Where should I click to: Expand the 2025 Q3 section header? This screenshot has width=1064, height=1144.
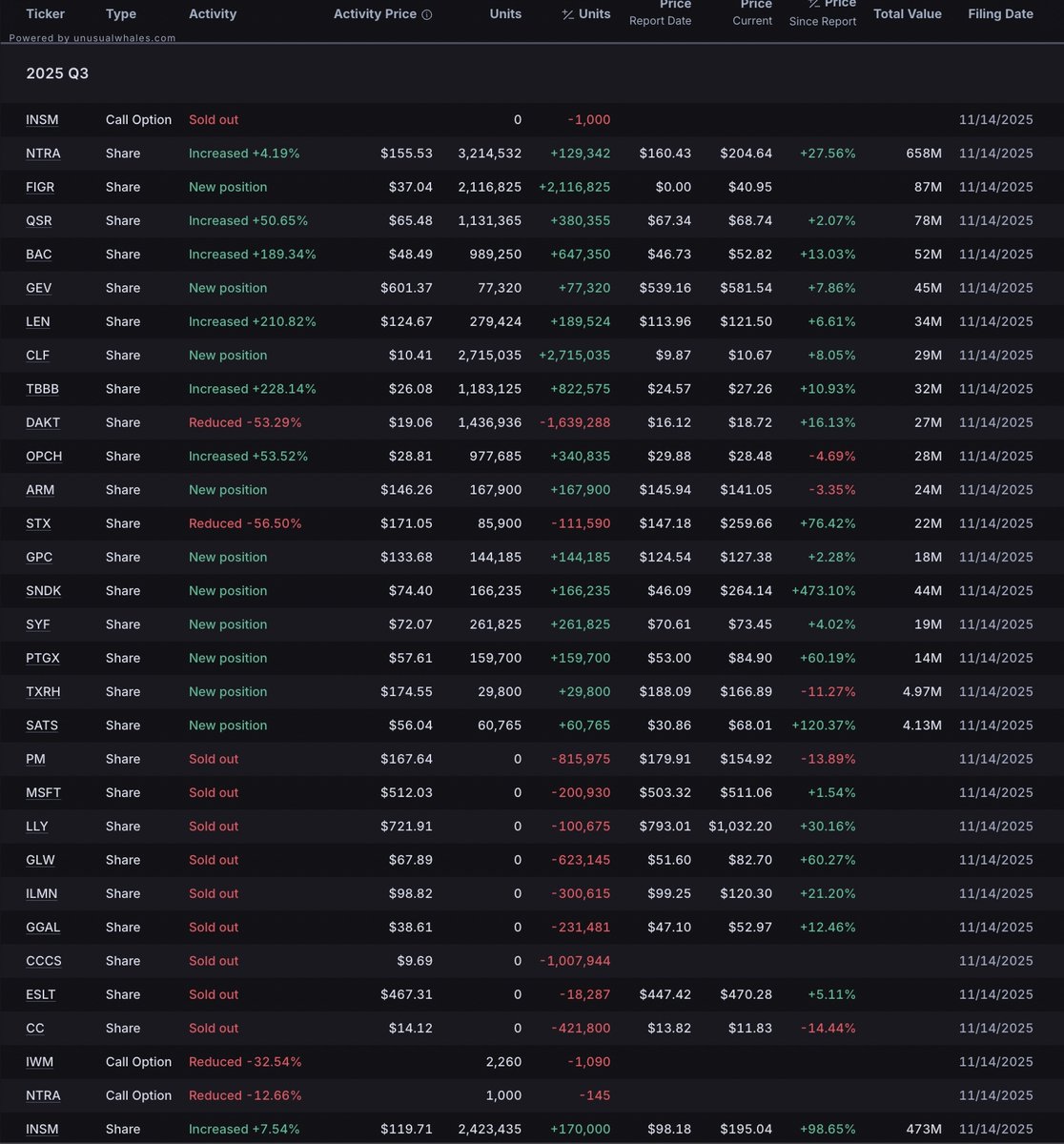[x=57, y=73]
